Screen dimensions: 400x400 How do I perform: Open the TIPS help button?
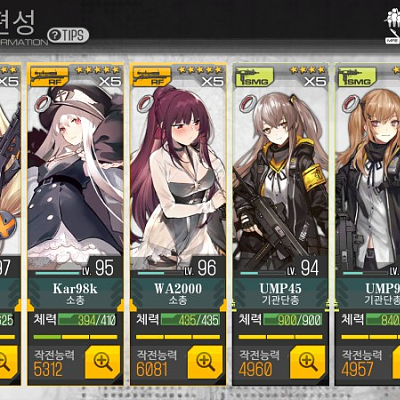68,35
